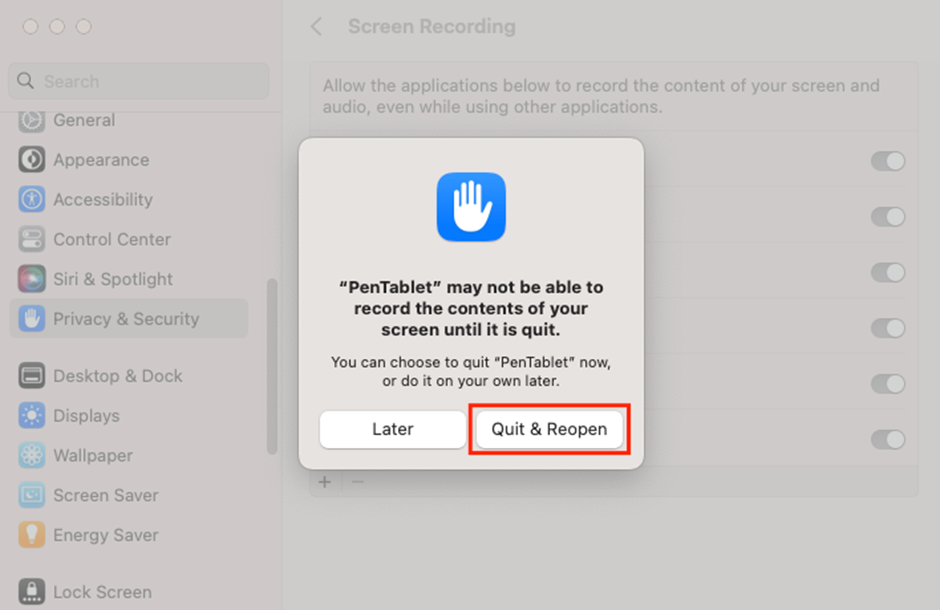Go back using the chevron arrow
Image resolution: width=940 pixels, height=610 pixels.
[x=317, y=27]
